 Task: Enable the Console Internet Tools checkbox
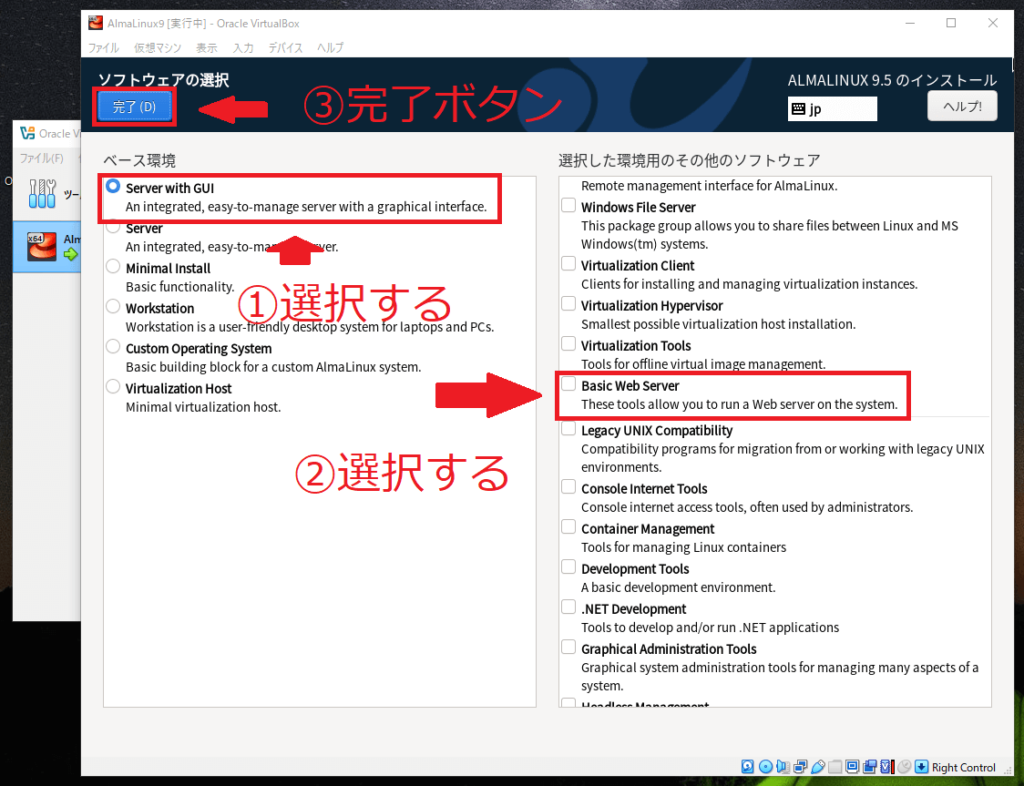point(569,487)
